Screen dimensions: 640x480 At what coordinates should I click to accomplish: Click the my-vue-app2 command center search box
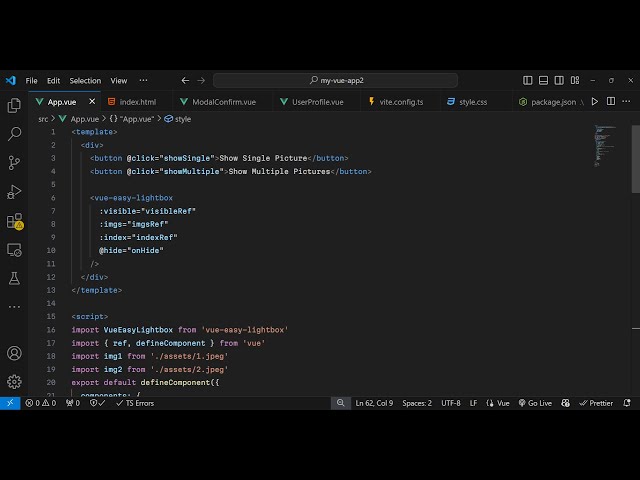pos(336,80)
